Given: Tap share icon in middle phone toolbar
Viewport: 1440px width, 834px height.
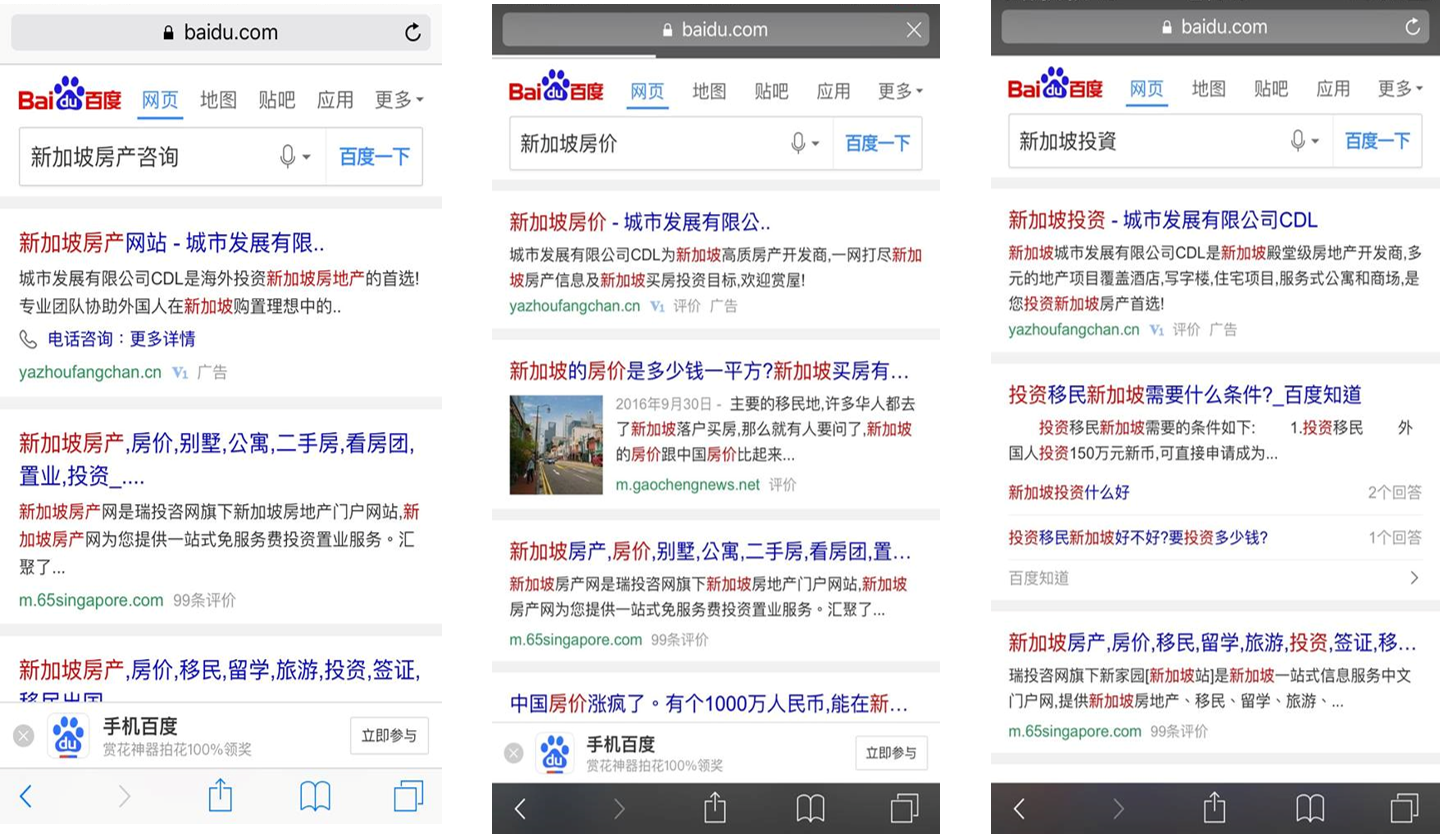Looking at the screenshot, I should [714, 806].
